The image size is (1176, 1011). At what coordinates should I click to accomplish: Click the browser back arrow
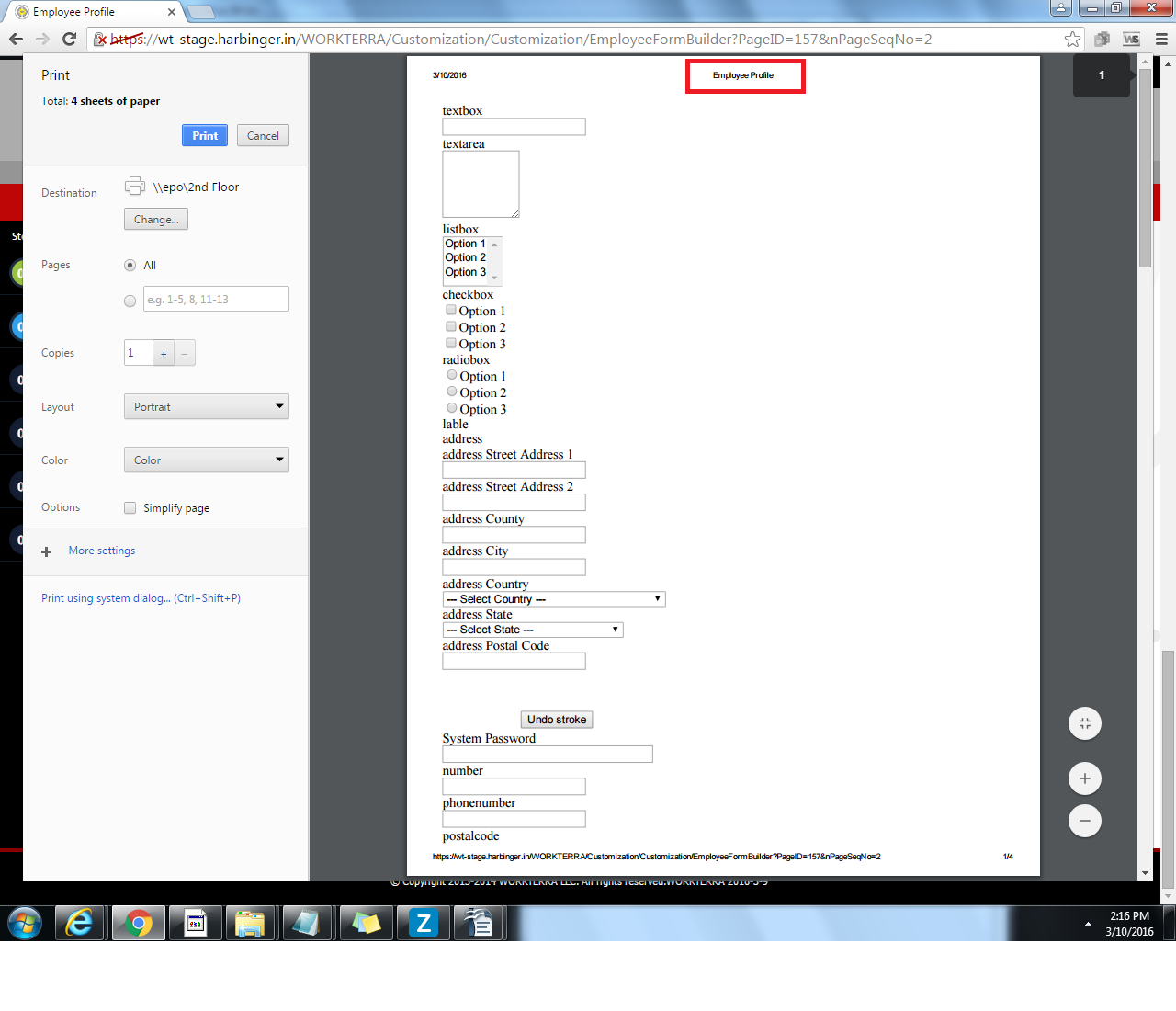pos(16,39)
